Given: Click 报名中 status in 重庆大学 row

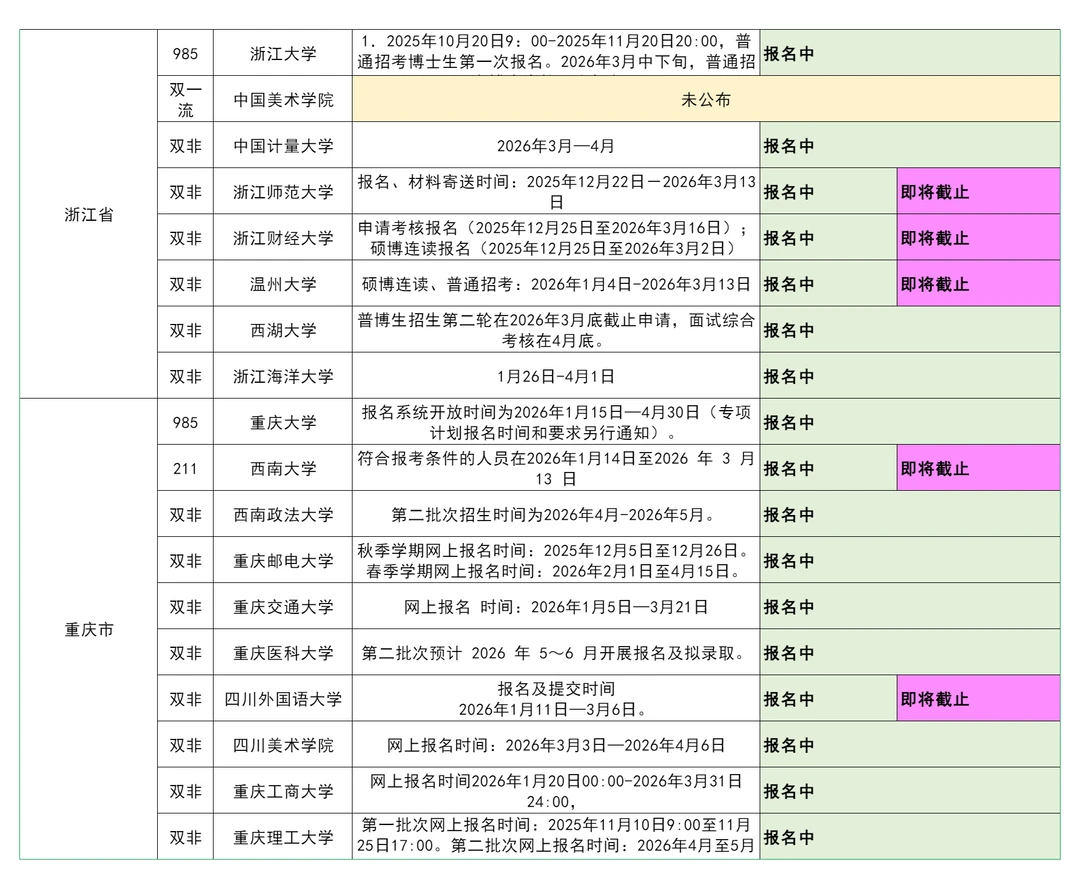Looking at the screenshot, I should pyautogui.click(x=910, y=422).
